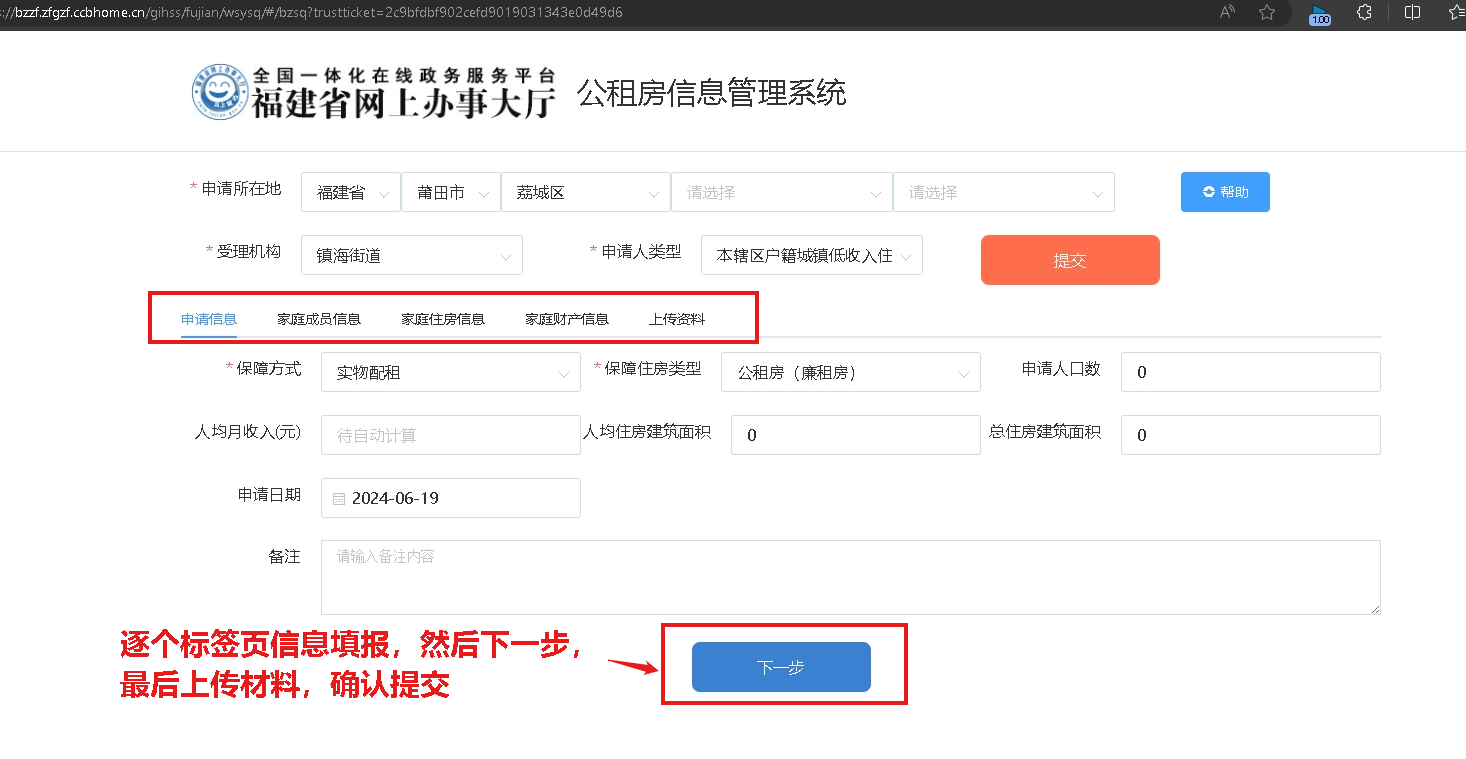Screen dimensions: 1466x759
Task: Click the Add to Favorites star icon
Action: [1266, 14]
